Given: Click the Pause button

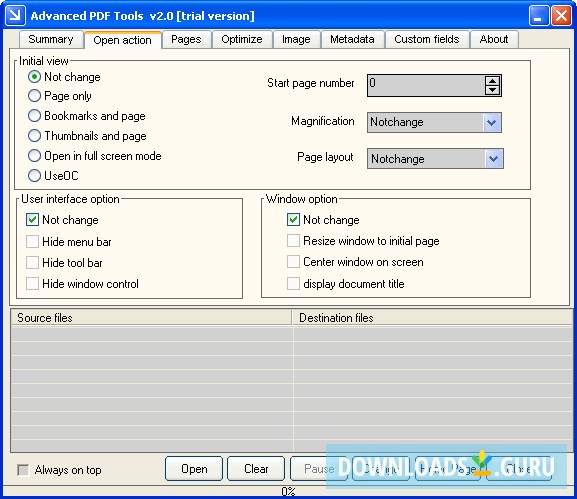Looking at the screenshot, I should (319, 469).
